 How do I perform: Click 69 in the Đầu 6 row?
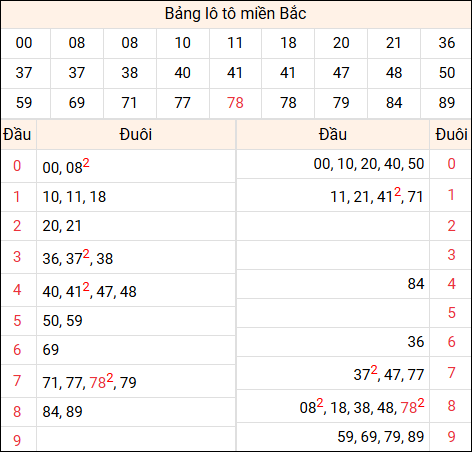51,350
